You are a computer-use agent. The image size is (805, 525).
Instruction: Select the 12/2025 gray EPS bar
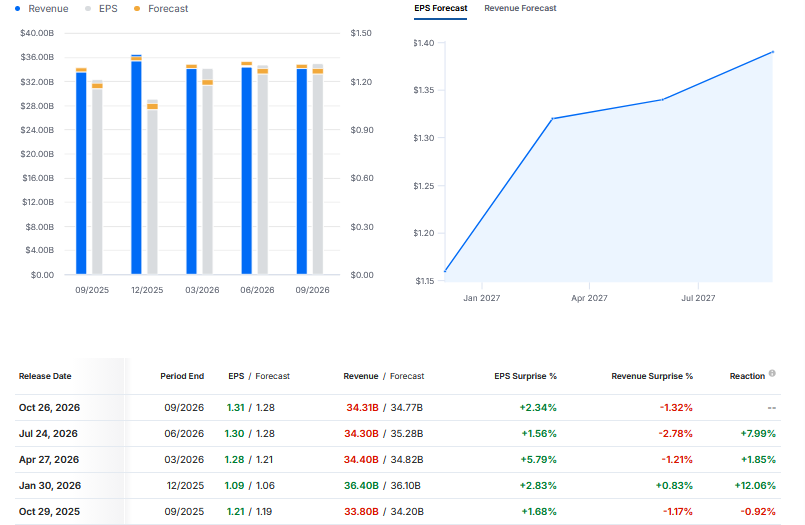click(152, 187)
